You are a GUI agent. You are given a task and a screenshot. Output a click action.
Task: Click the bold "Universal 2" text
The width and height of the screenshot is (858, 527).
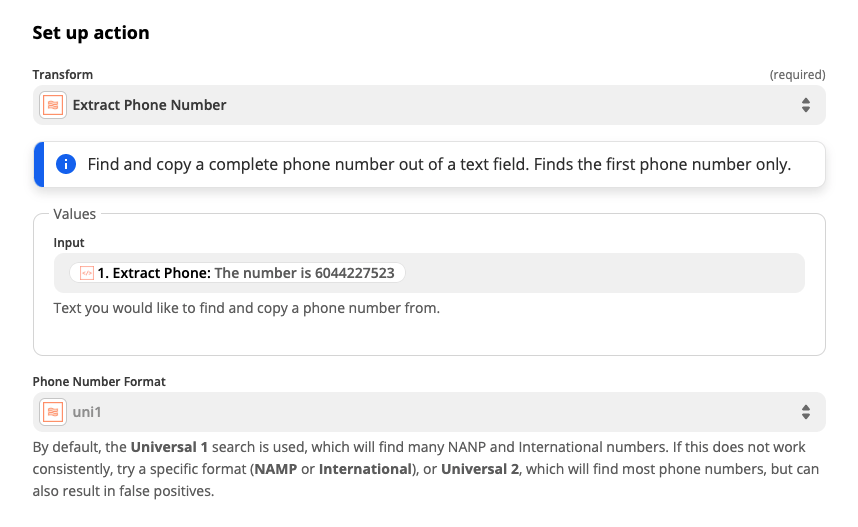pos(480,469)
